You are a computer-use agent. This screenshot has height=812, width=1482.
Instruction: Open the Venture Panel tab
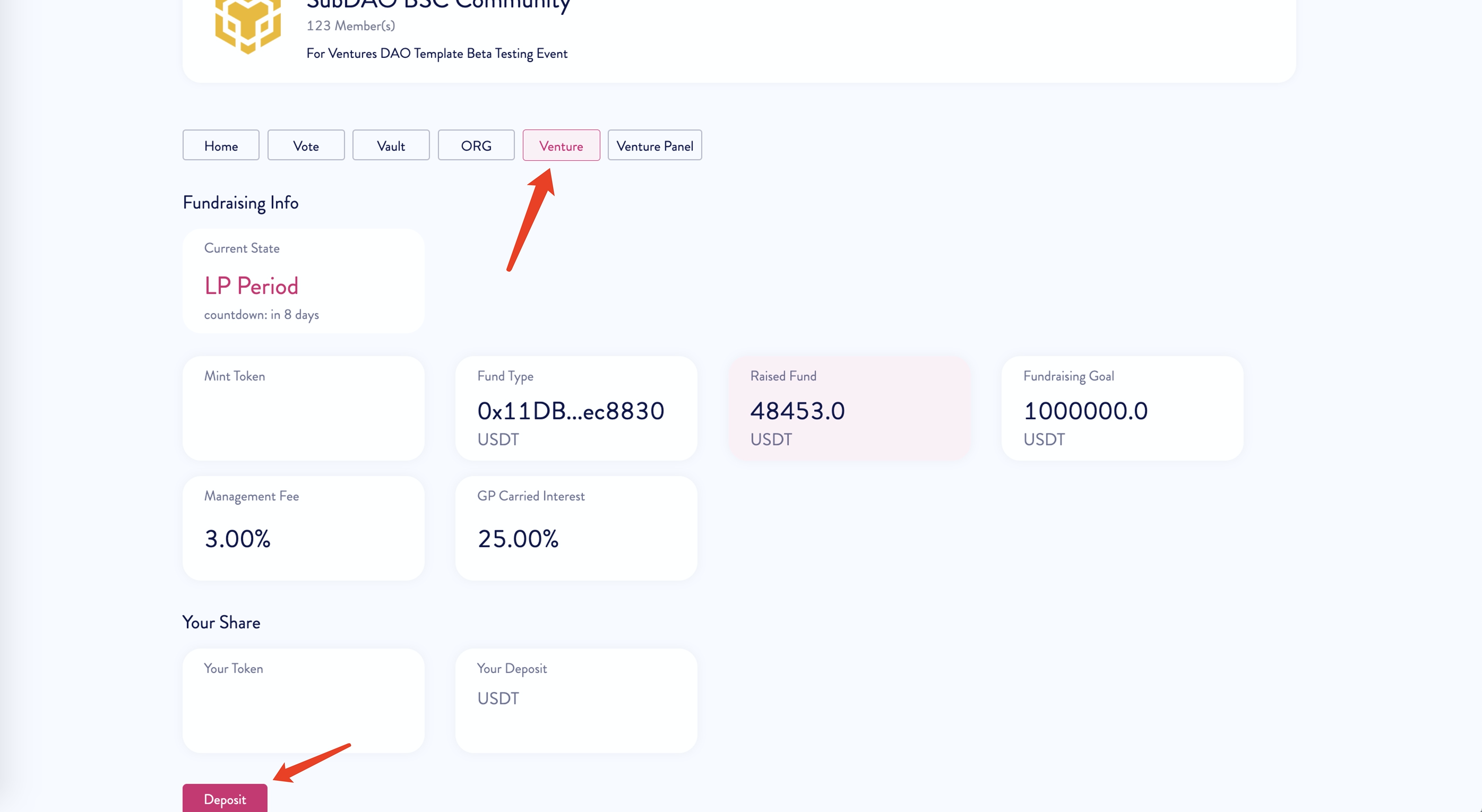click(654, 145)
